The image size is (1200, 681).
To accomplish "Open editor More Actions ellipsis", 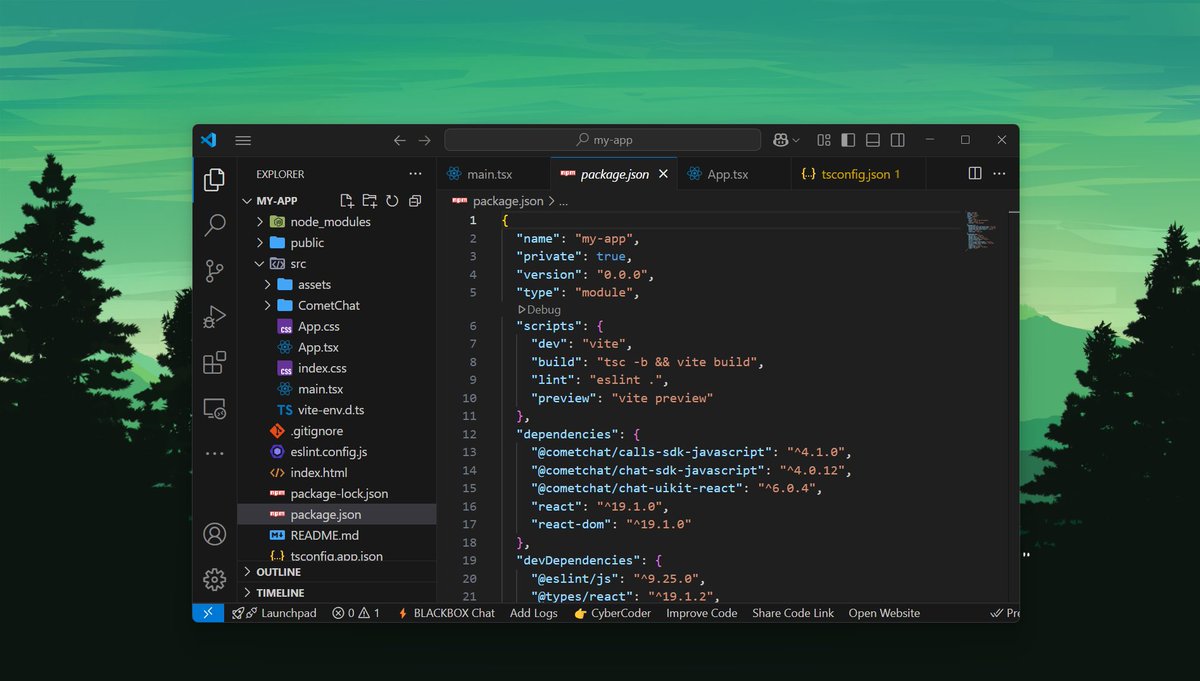I will click(999, 174).
